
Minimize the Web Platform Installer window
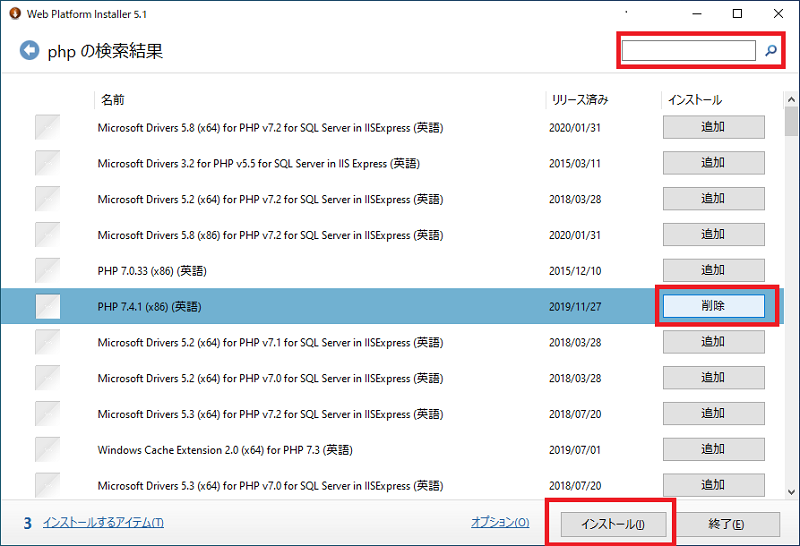696,14
